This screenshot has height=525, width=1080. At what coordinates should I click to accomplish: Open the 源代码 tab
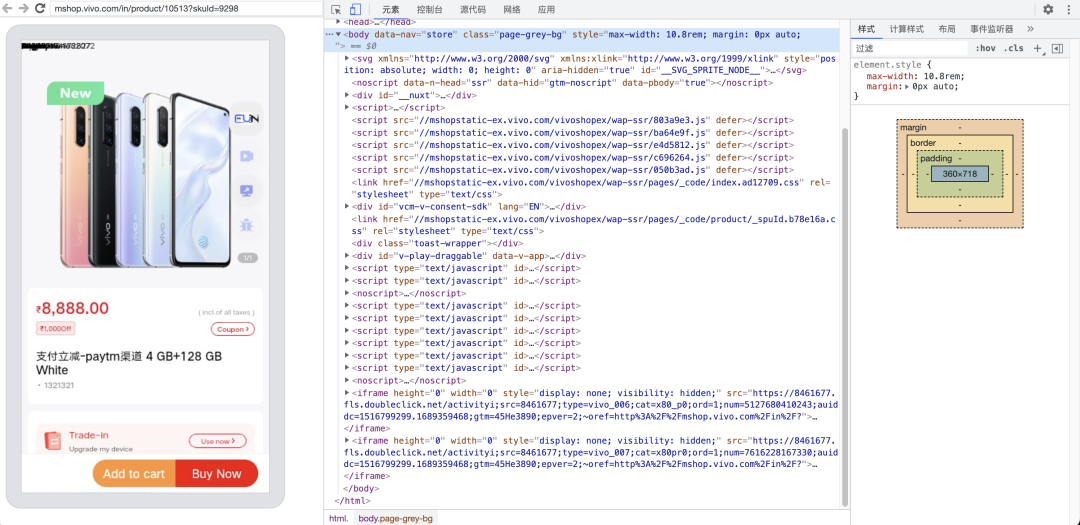point(472,10)
